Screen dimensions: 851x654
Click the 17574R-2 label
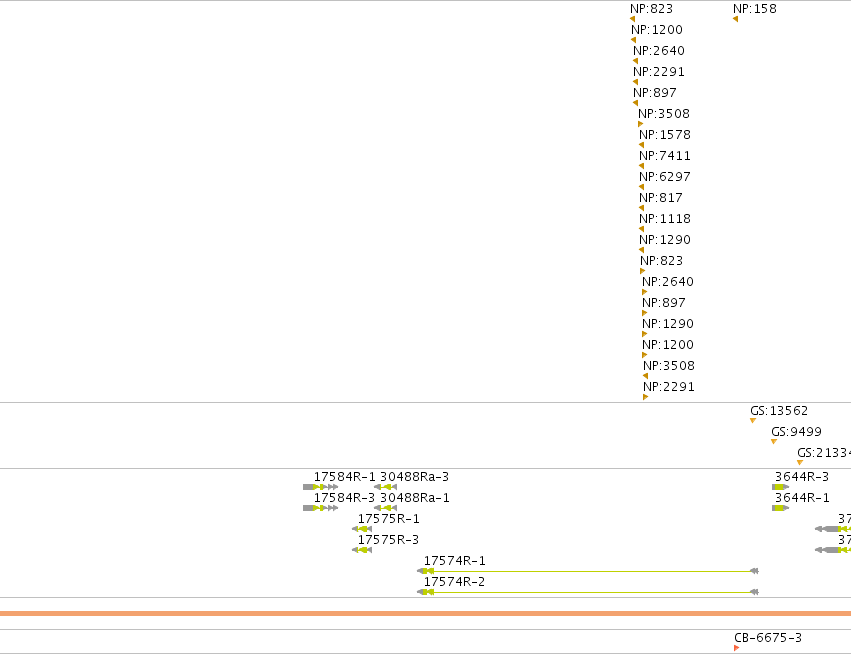(455, 582)
